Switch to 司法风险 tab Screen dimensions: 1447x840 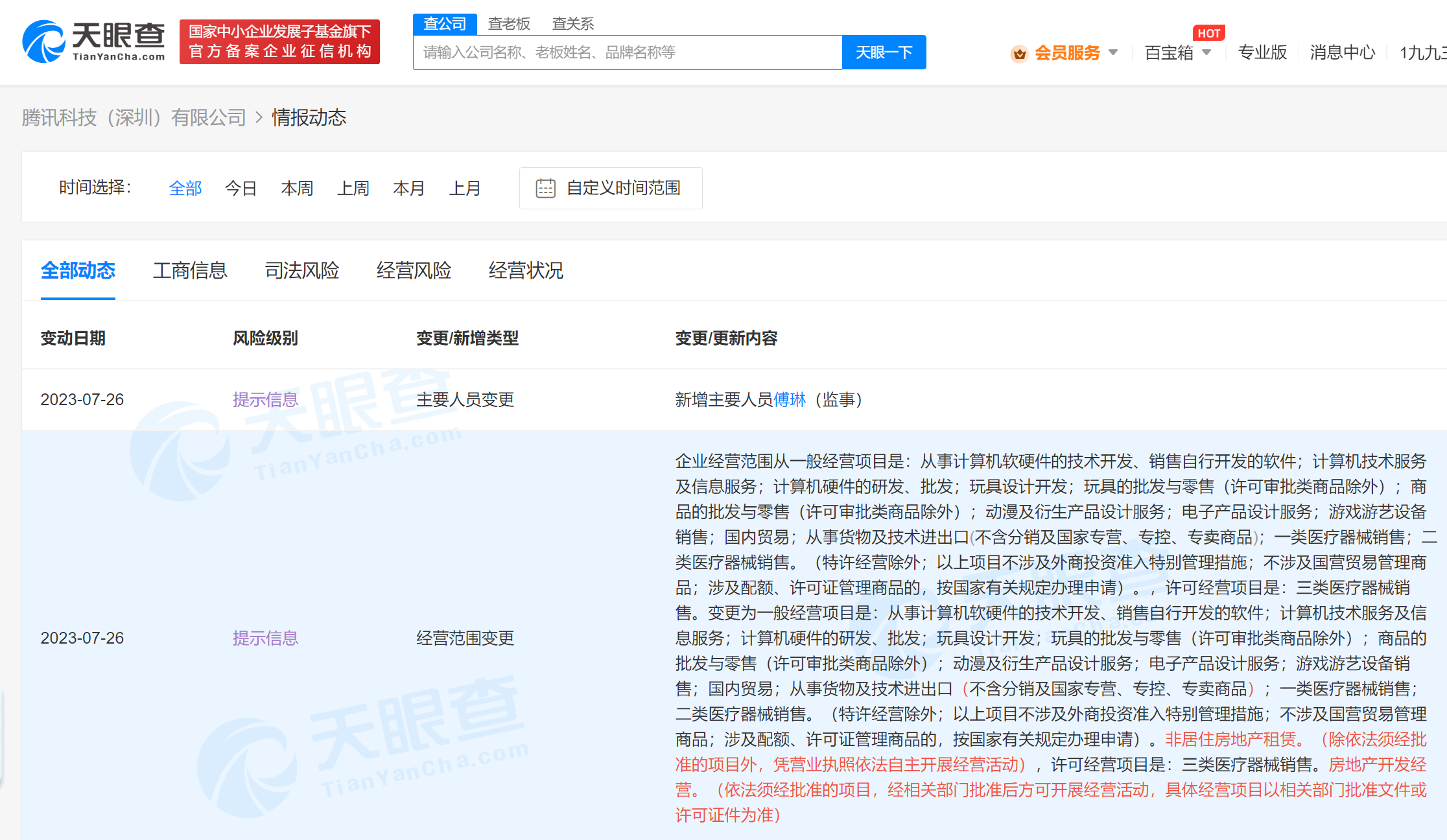tap(302, 270)
